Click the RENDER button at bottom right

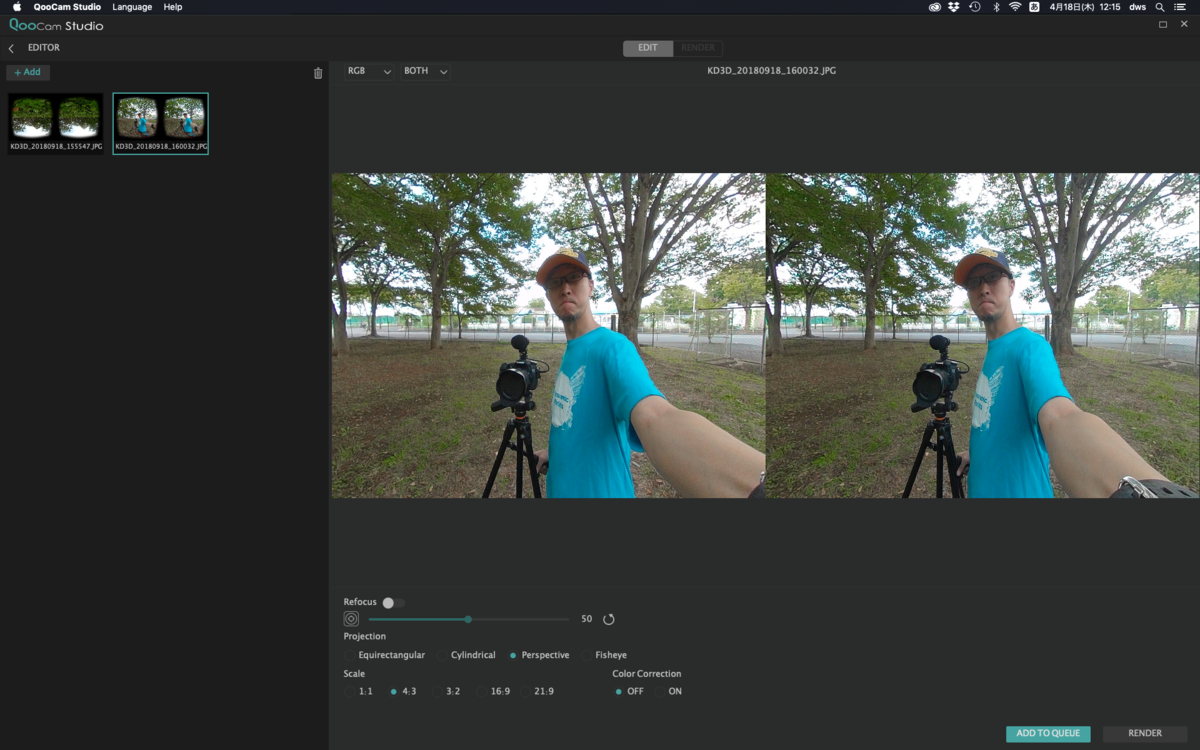coord(1145,734)
